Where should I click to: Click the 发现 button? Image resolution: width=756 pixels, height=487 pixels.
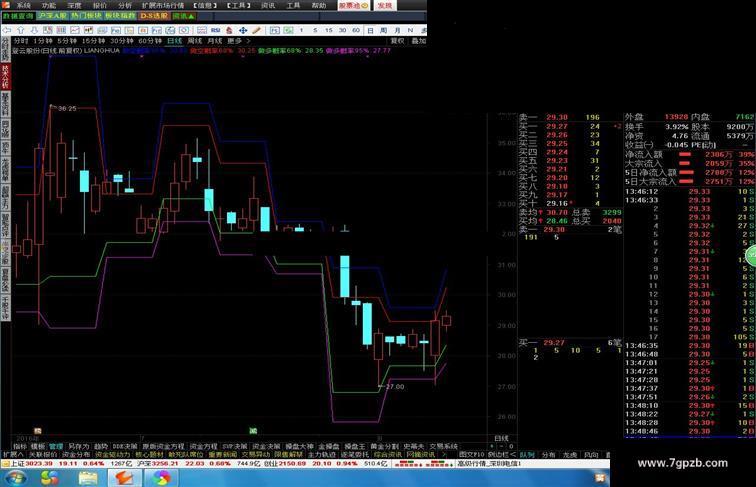pyautogui.click(x=385, y=5)
